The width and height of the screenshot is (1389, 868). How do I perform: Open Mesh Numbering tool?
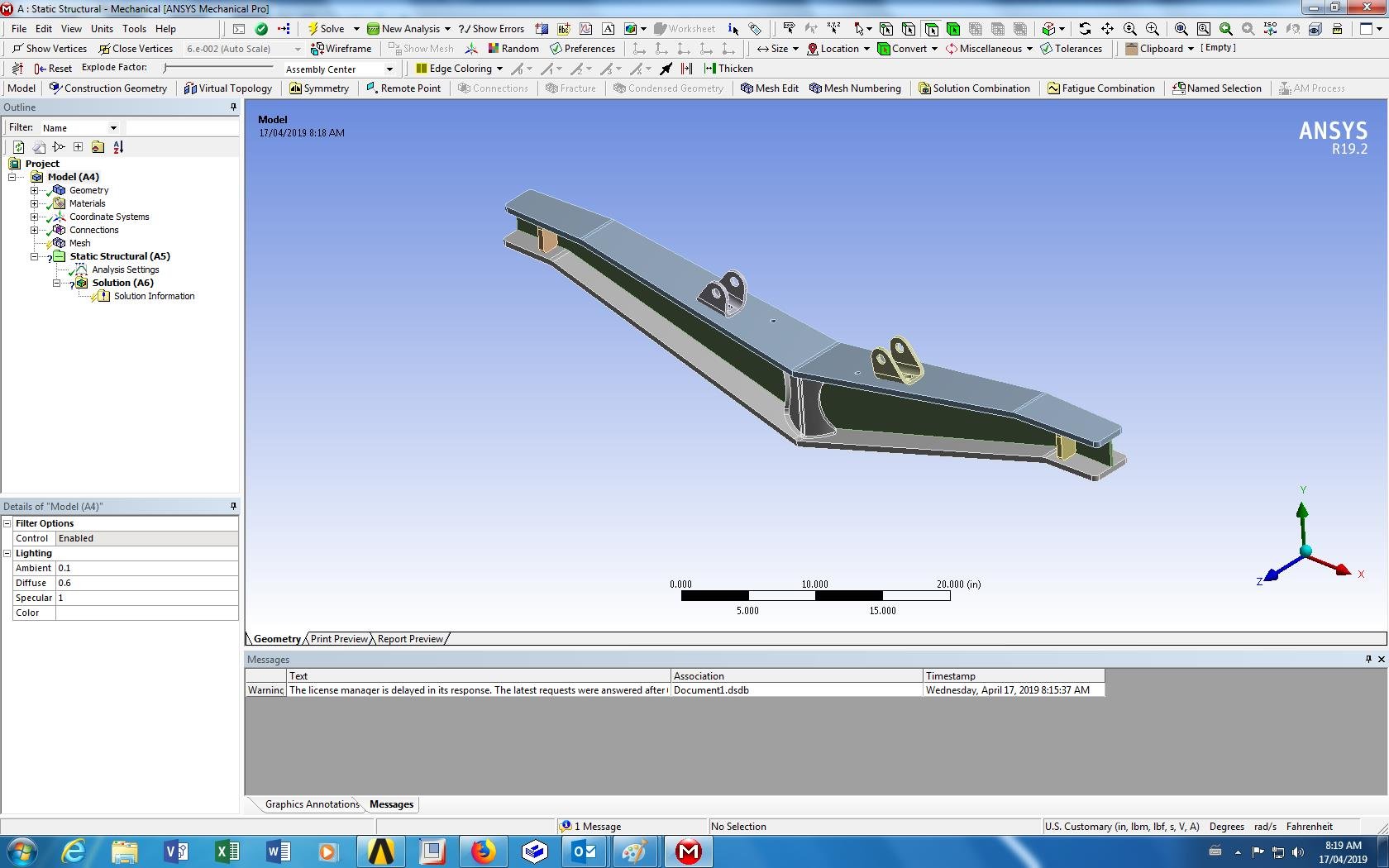point(855,88)
